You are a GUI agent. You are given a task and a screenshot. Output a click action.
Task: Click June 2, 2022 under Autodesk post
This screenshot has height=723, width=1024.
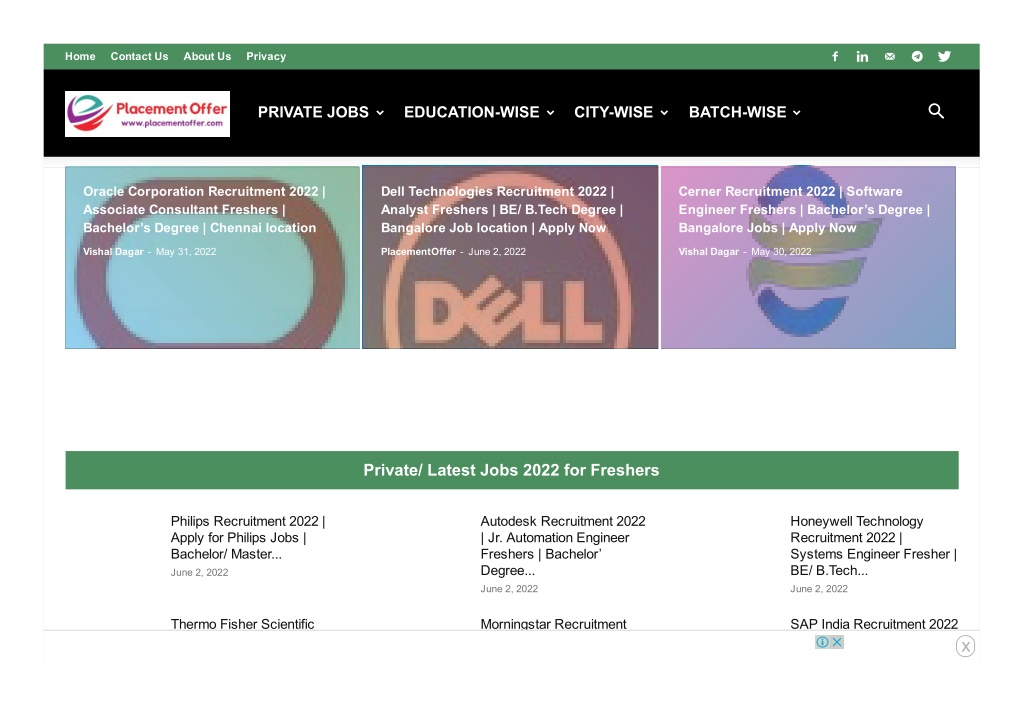509,589
